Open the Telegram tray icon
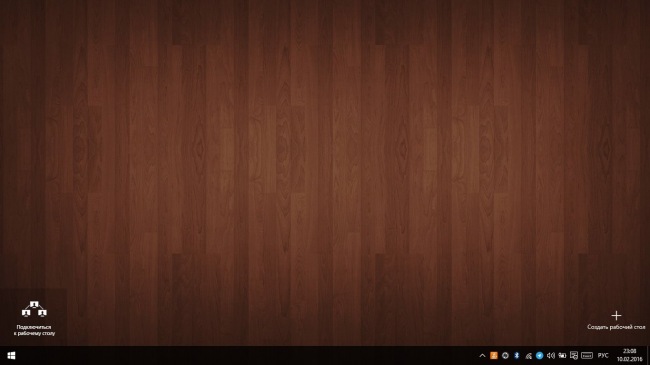Viewport: 650px width, 365px height. 539,355
